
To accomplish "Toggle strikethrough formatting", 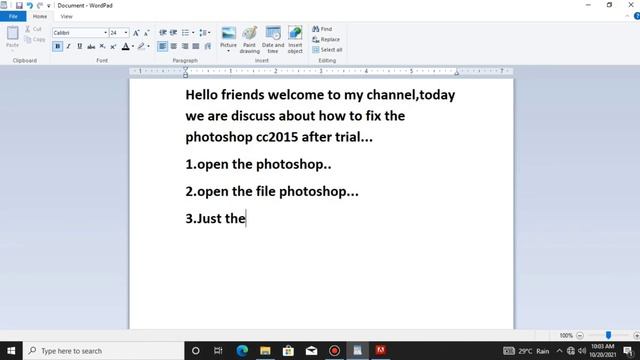I will pos(91,47).
